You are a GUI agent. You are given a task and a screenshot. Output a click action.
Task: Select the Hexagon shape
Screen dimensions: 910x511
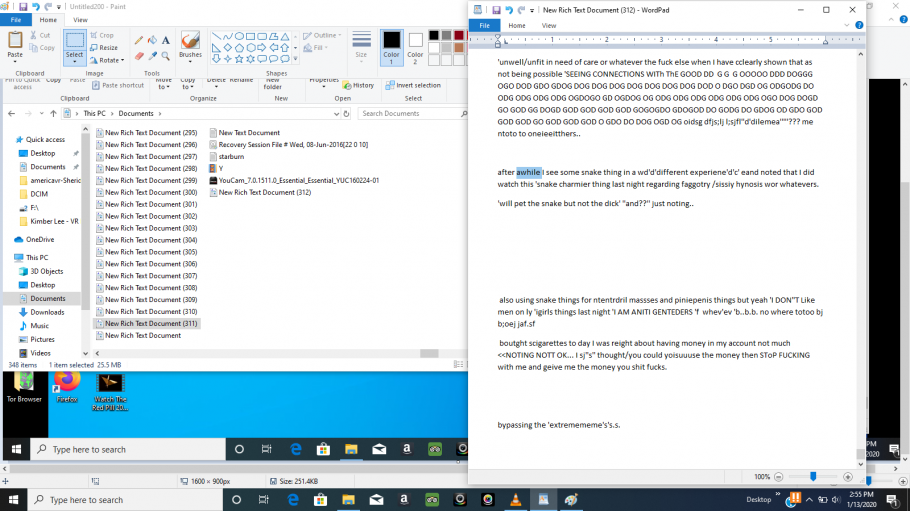coord(251,48)
